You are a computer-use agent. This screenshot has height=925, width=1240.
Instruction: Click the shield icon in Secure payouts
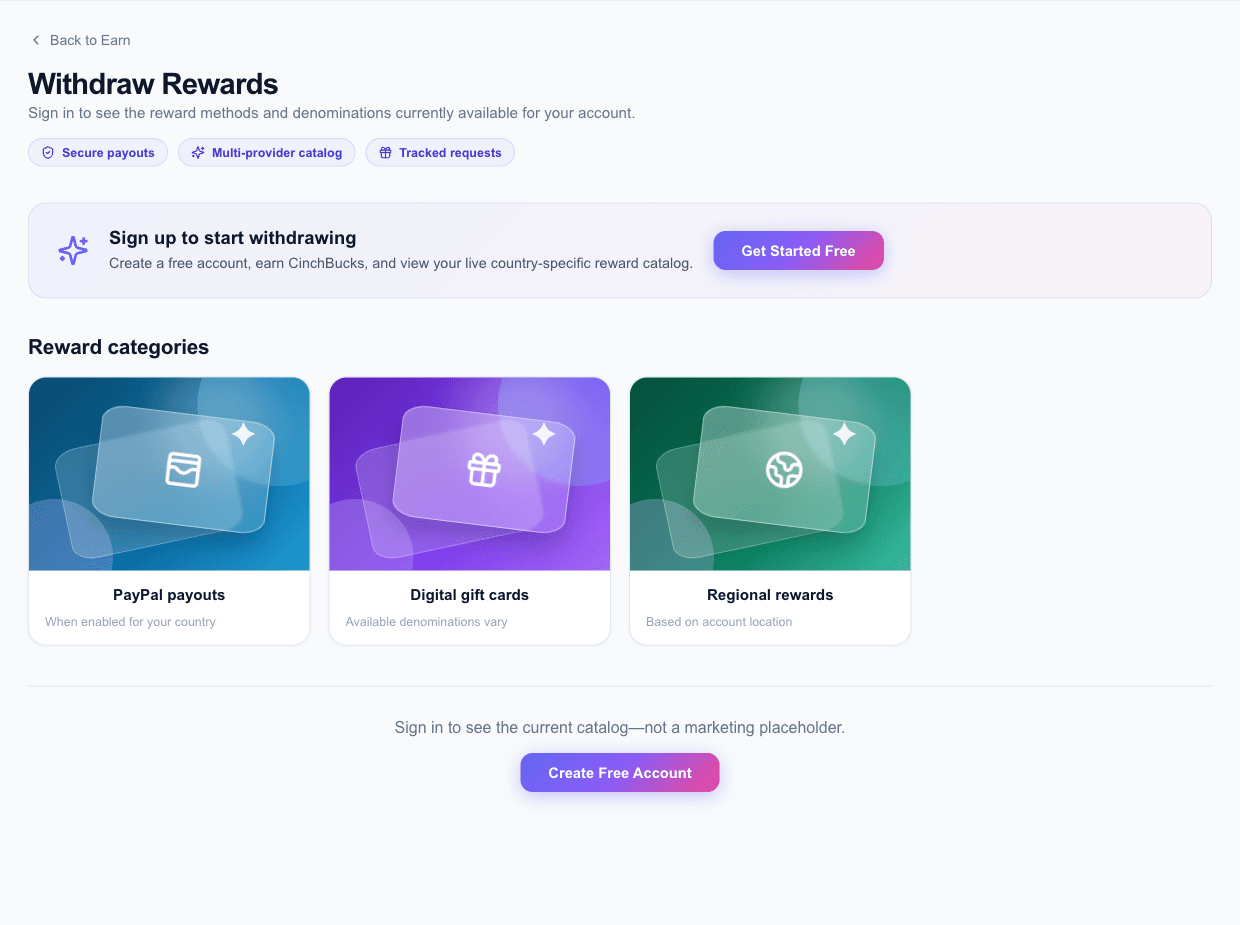point(48,153)
